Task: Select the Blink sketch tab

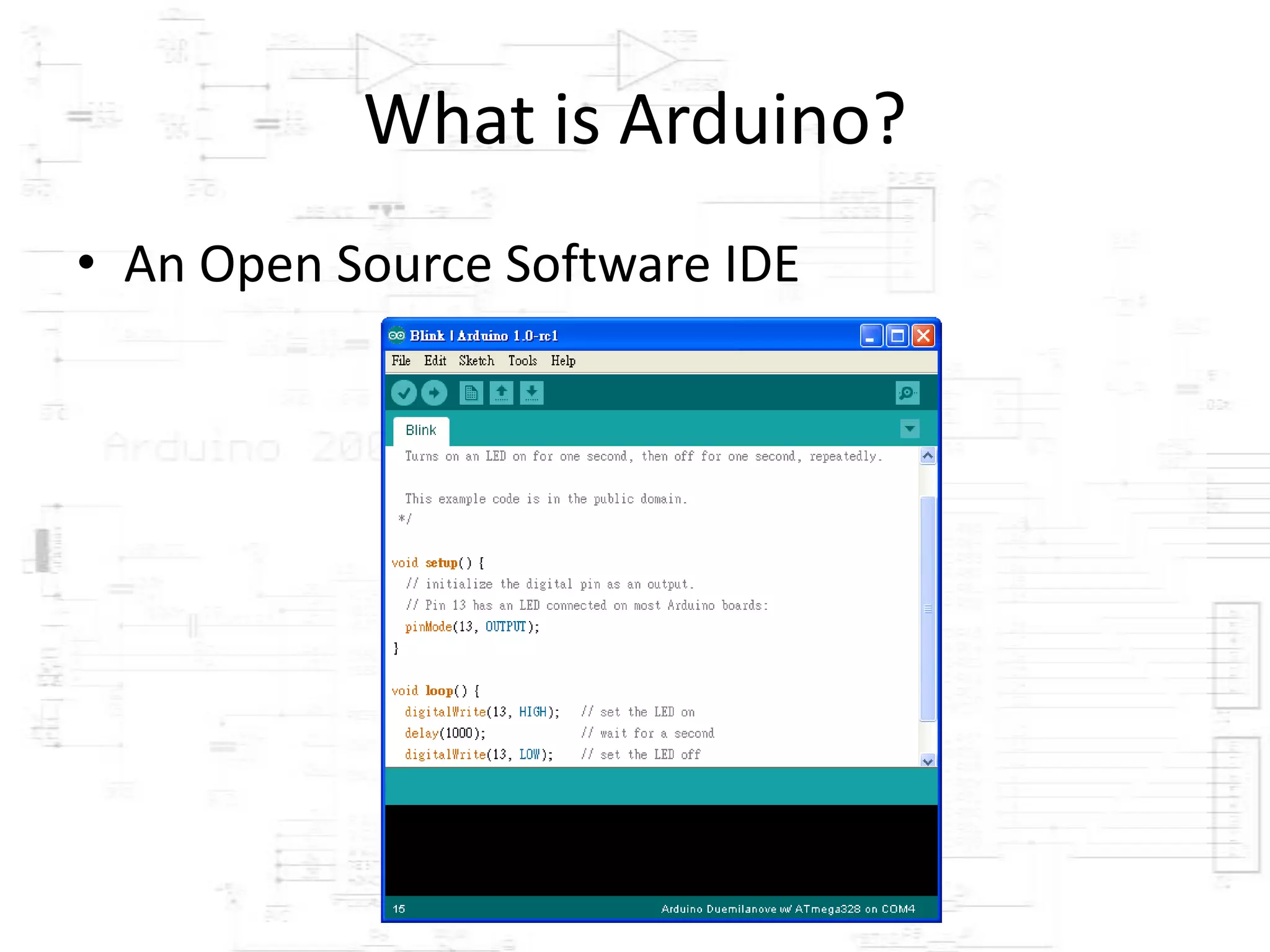Action: 421,431
